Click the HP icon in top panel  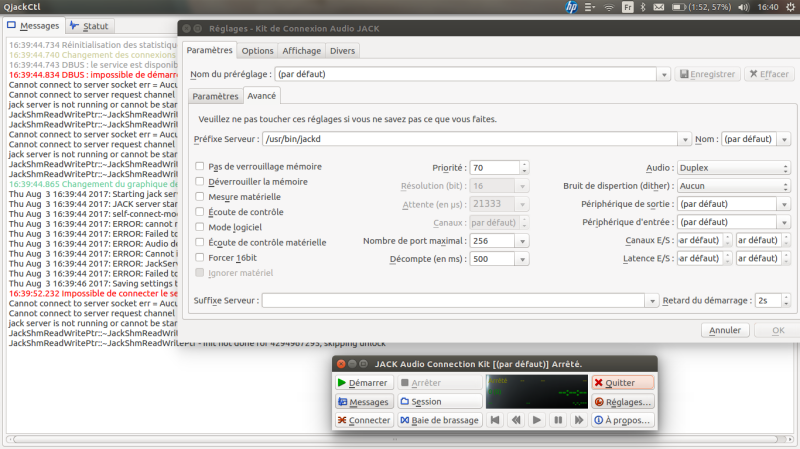pyautogui.click(x=571, y=7)
